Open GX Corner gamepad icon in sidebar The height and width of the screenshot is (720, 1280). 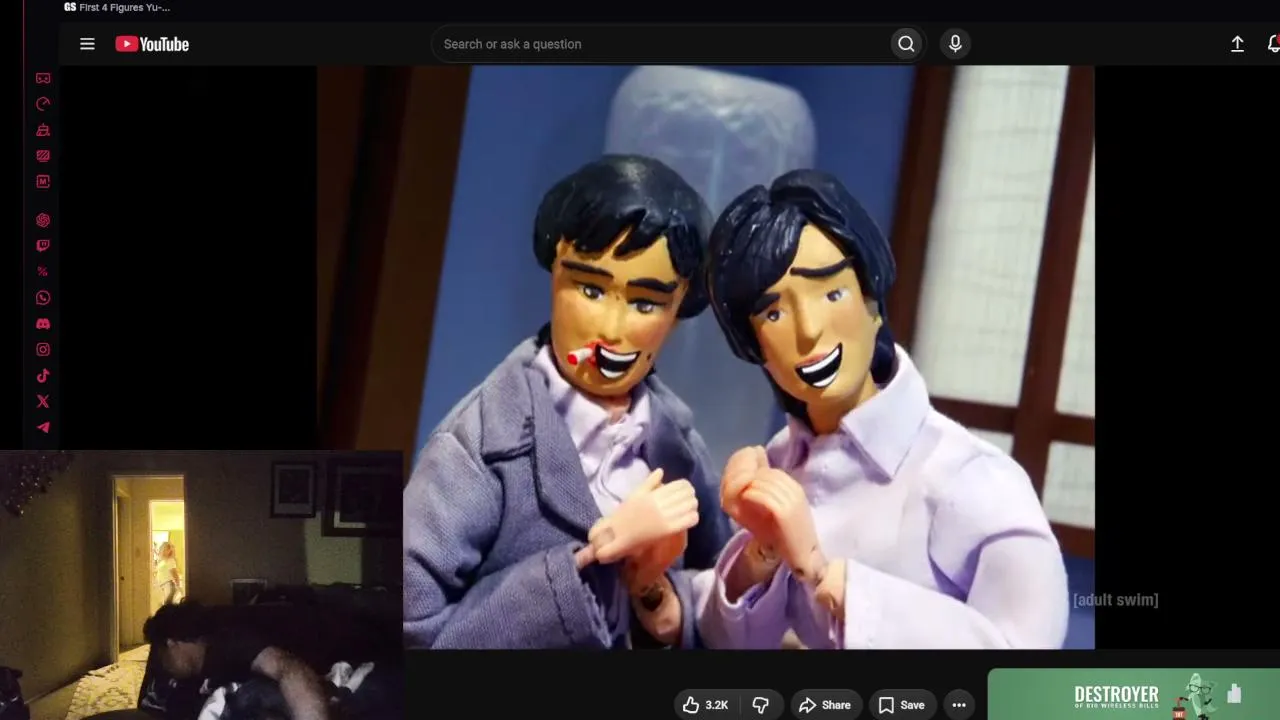[x=43, y=78]
